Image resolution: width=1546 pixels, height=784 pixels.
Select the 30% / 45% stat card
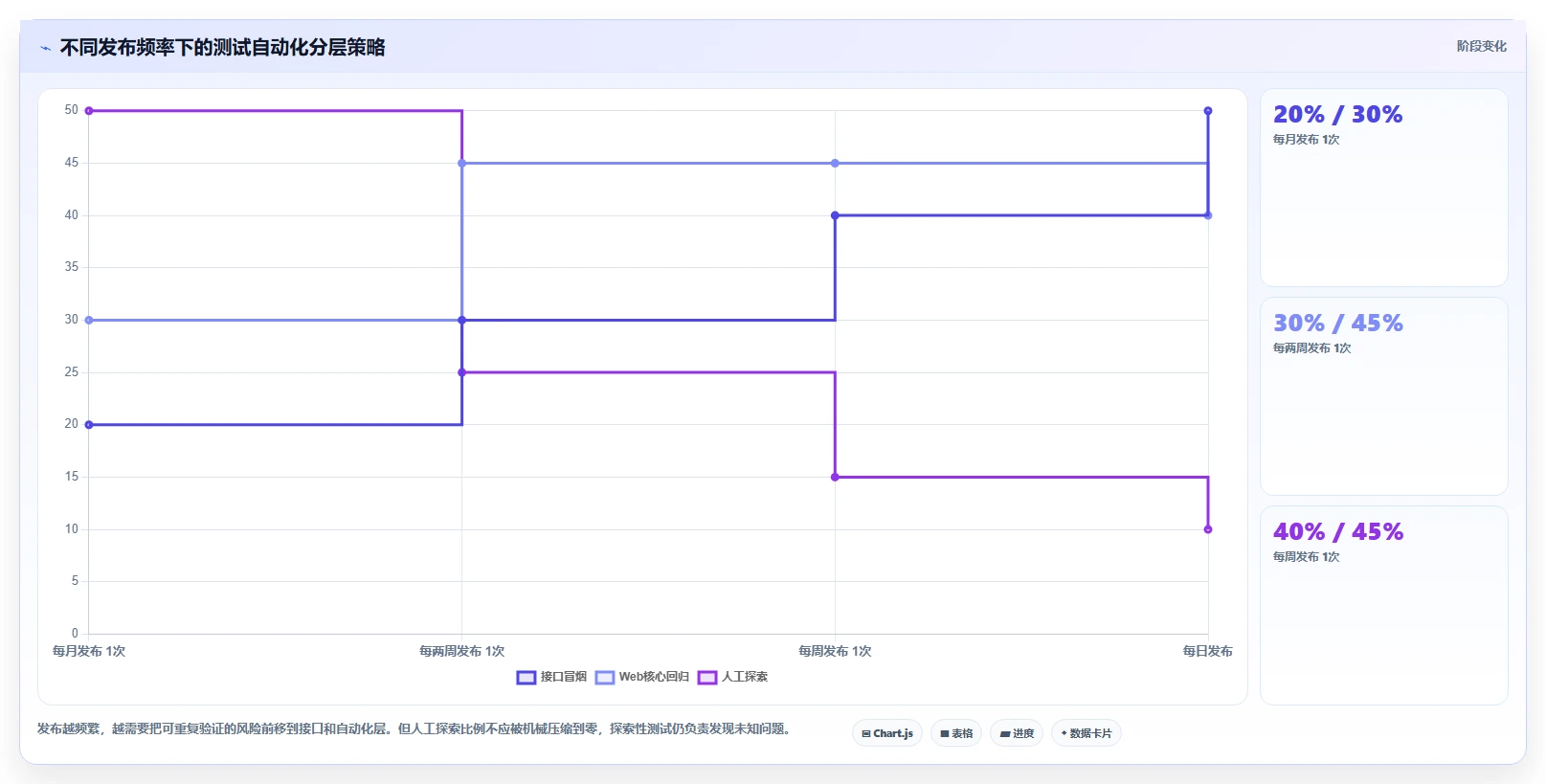click(x=1383, y=396)
